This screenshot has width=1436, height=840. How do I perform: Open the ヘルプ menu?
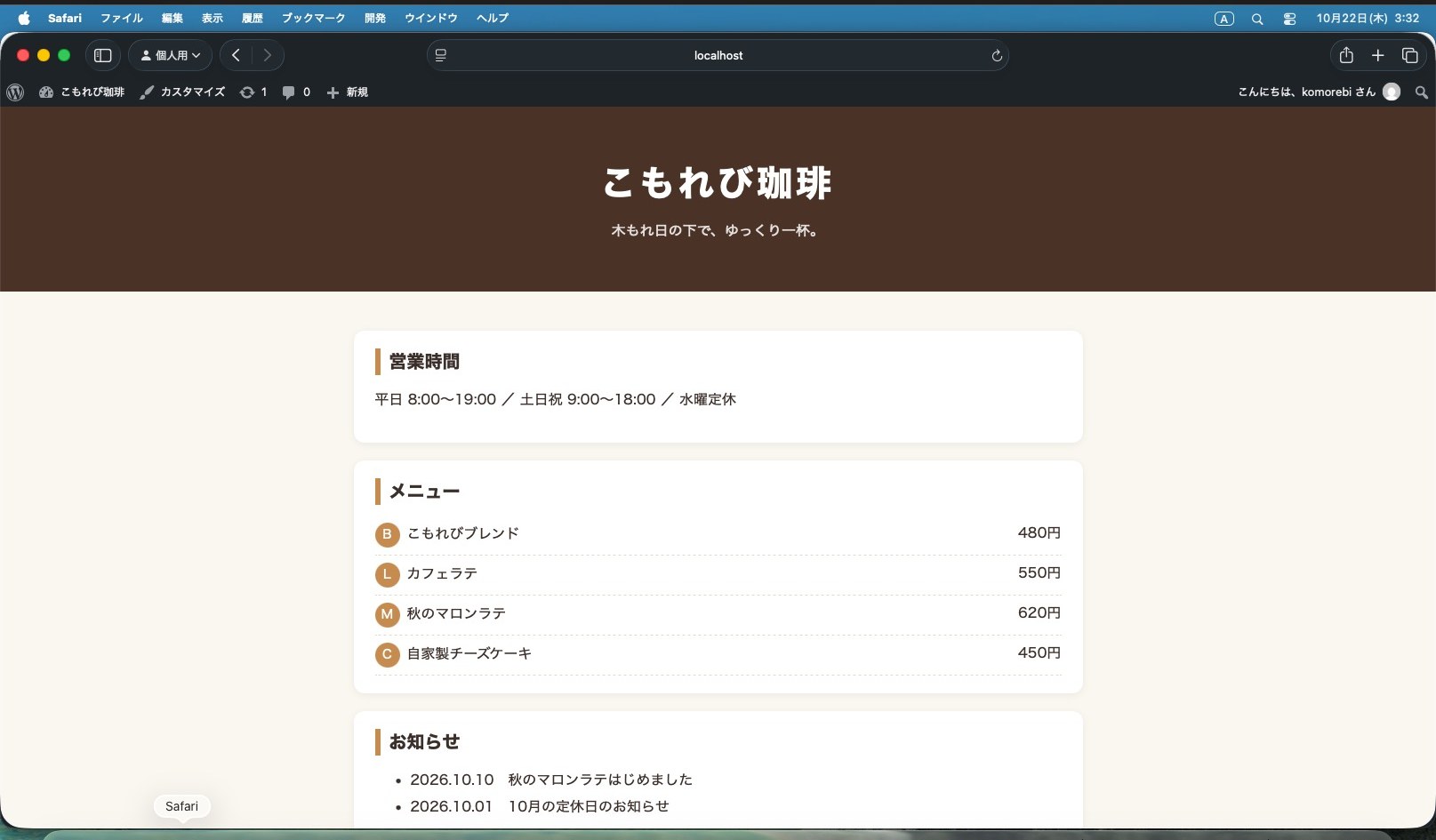(492, 18)
